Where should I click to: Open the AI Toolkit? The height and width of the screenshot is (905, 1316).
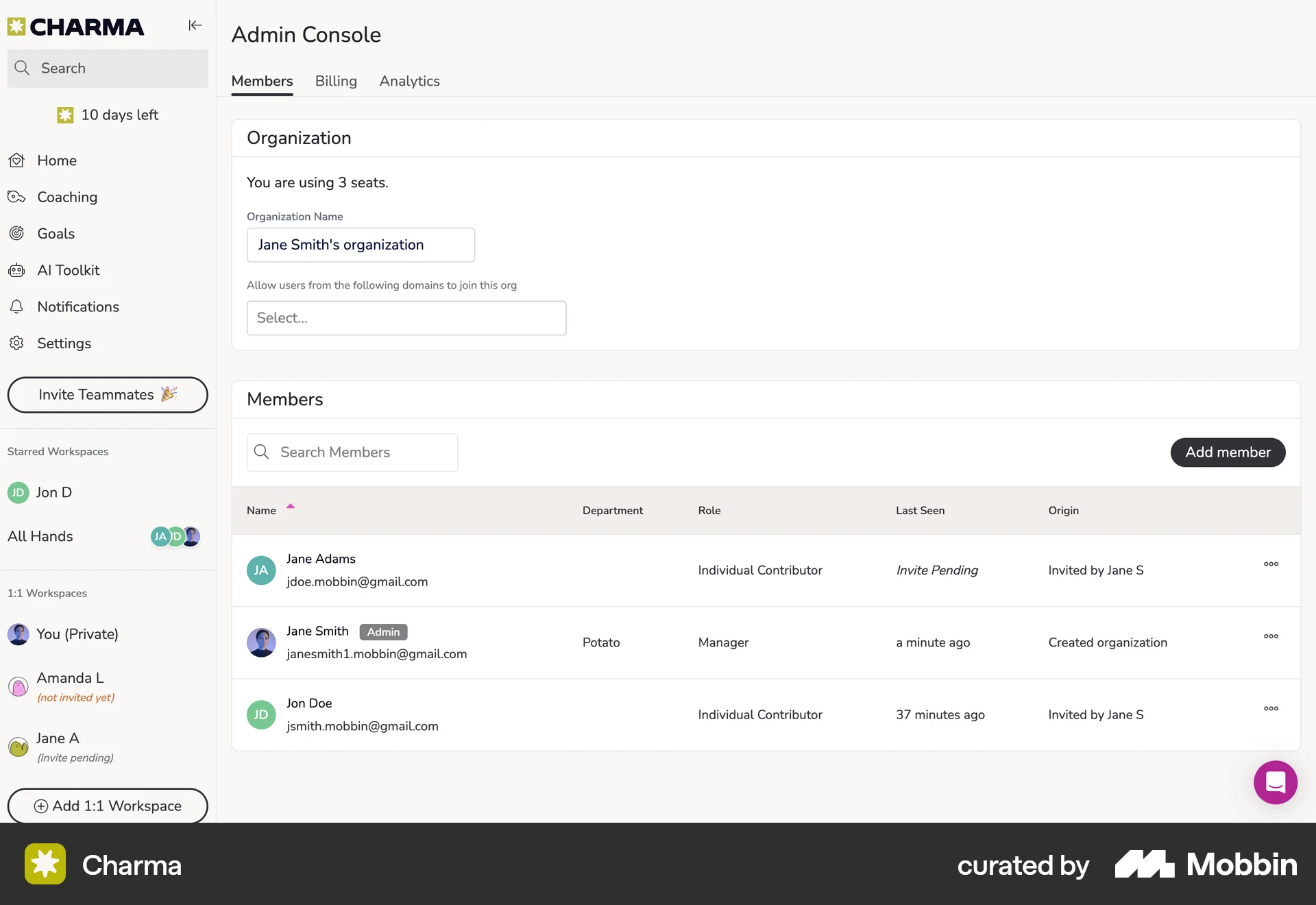tap(69, 270)
